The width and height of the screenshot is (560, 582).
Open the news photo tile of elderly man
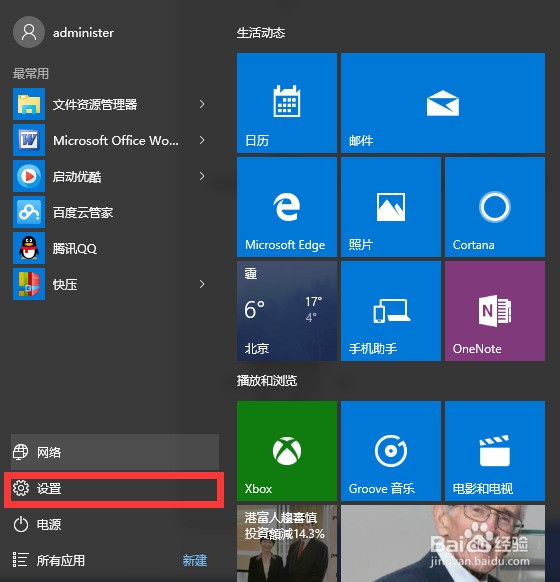pos(443,543)
